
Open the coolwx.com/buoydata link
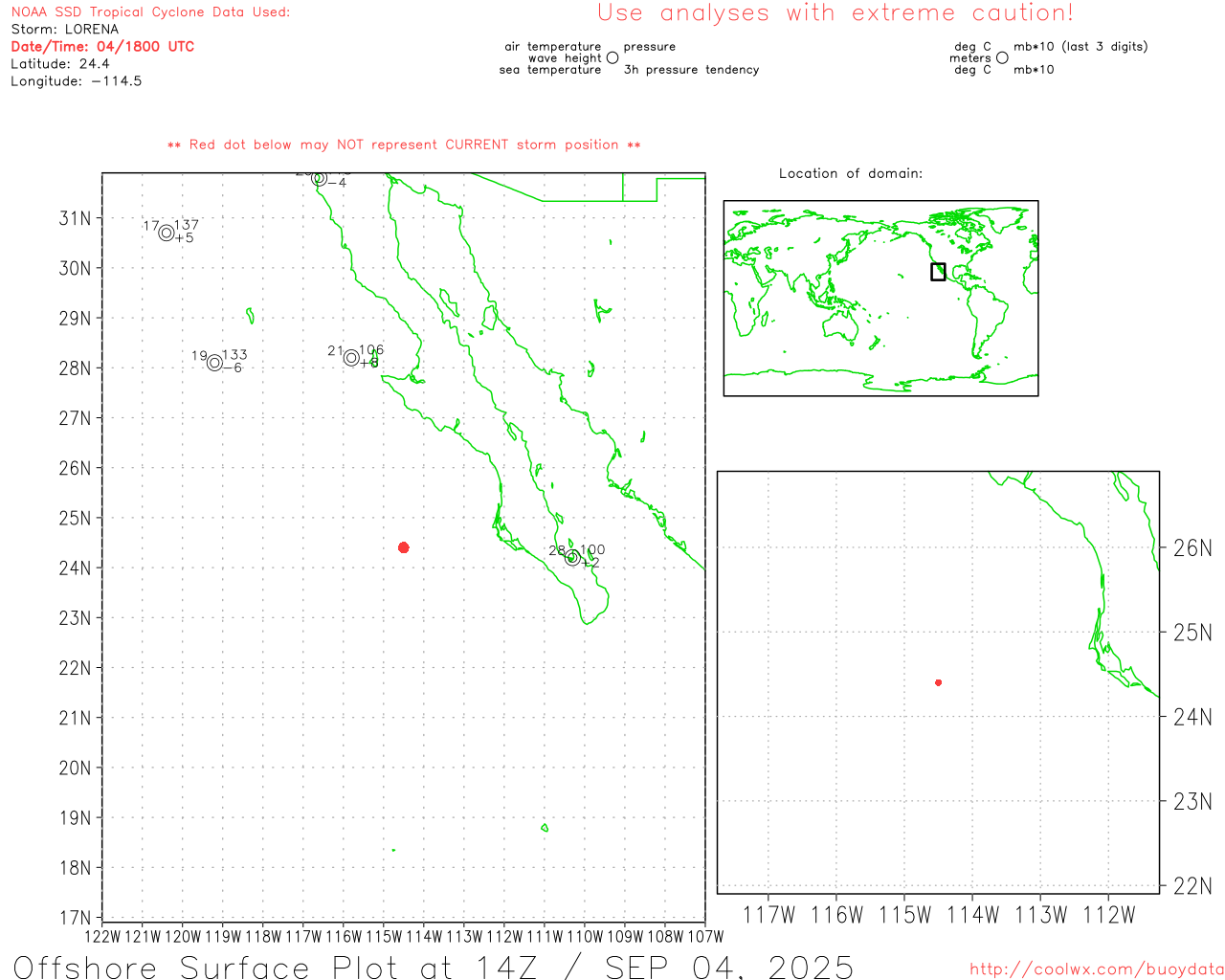(1097, 969)
